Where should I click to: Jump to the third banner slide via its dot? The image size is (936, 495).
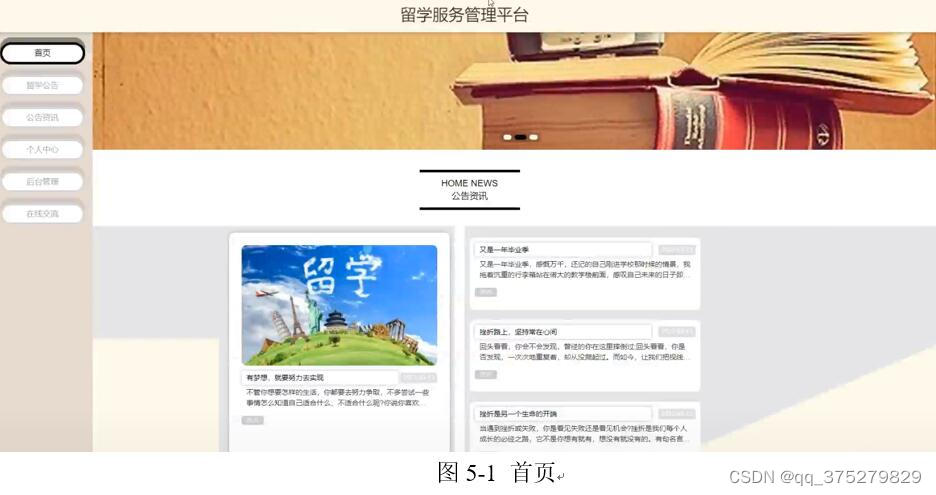(x=534, y=137)
